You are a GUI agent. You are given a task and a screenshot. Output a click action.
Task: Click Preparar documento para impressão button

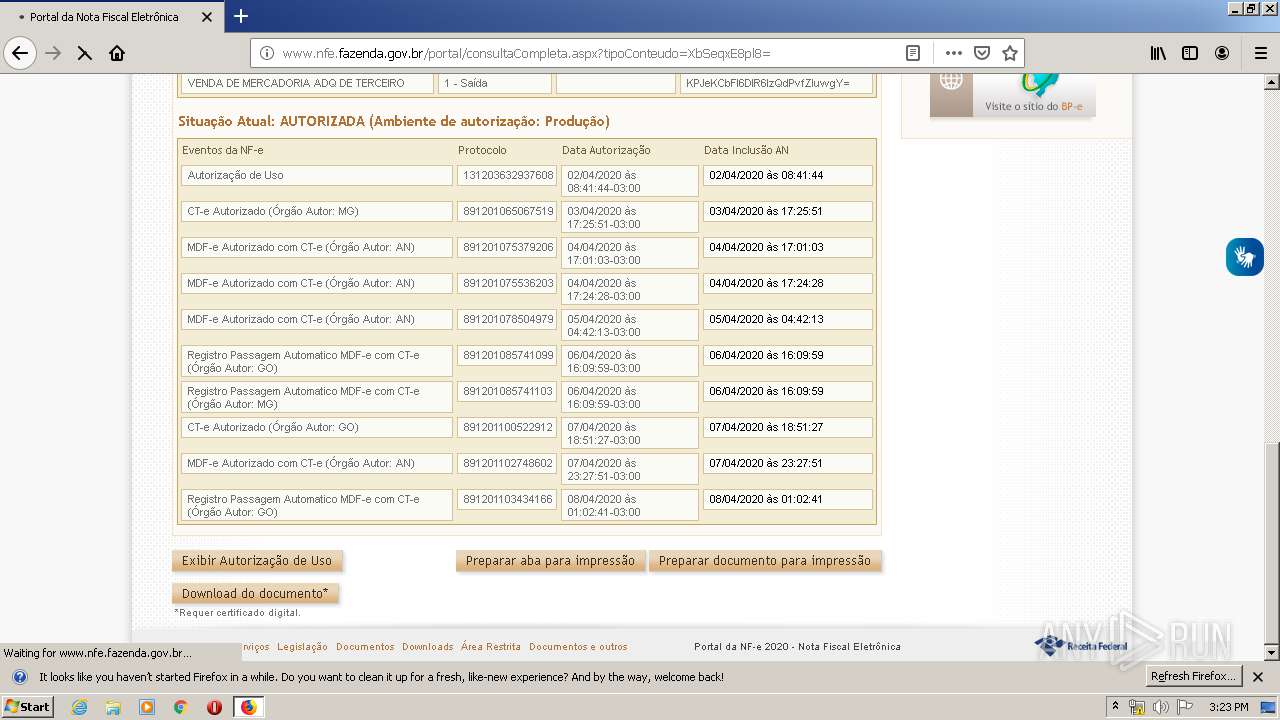click(765, 561)
